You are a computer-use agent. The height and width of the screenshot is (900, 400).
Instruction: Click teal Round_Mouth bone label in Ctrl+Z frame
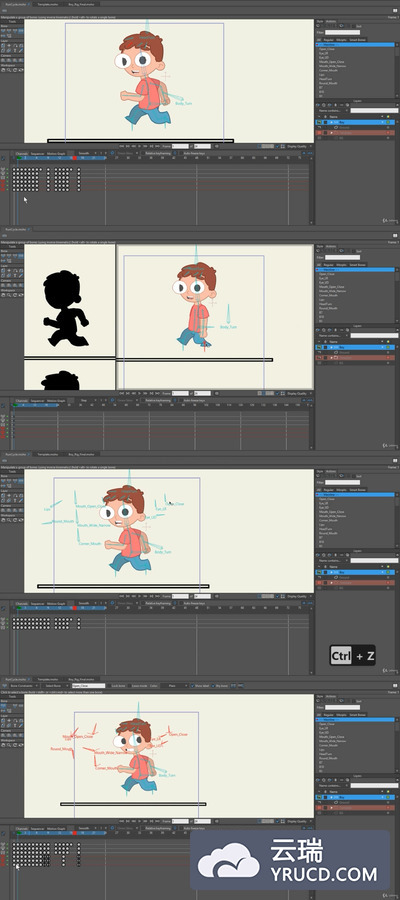(64, 521)
